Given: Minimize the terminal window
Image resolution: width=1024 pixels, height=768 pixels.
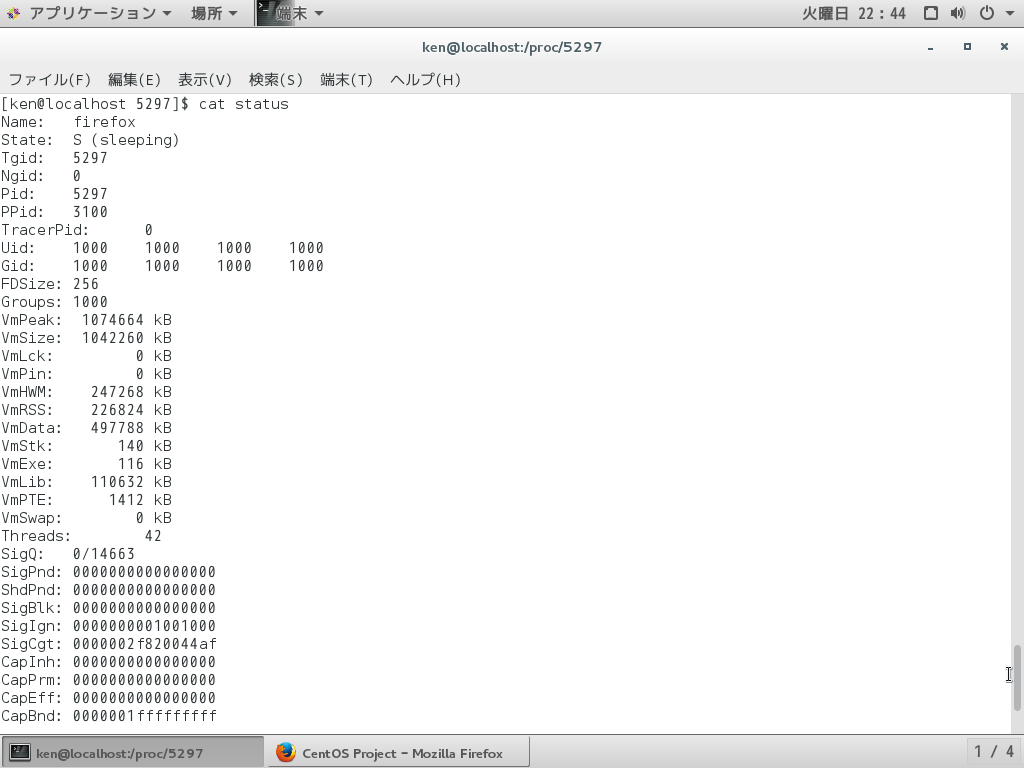Looking at the screenshot, I should tap(930, 47).
